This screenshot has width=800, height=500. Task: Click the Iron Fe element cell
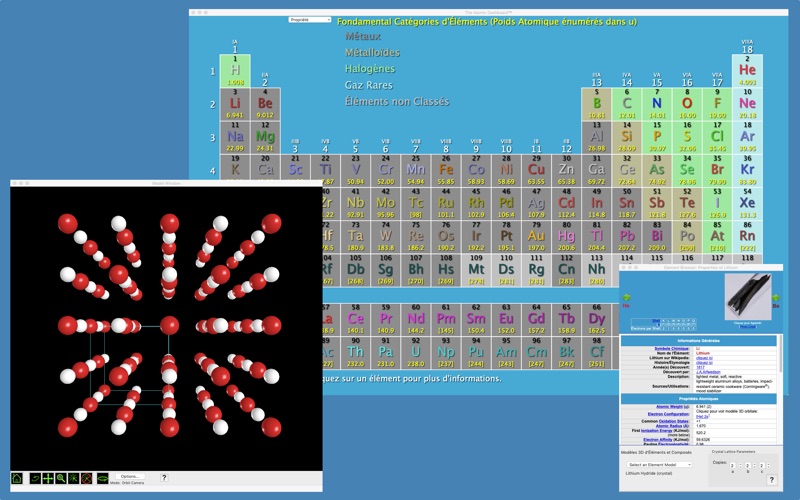click(446, 170)
